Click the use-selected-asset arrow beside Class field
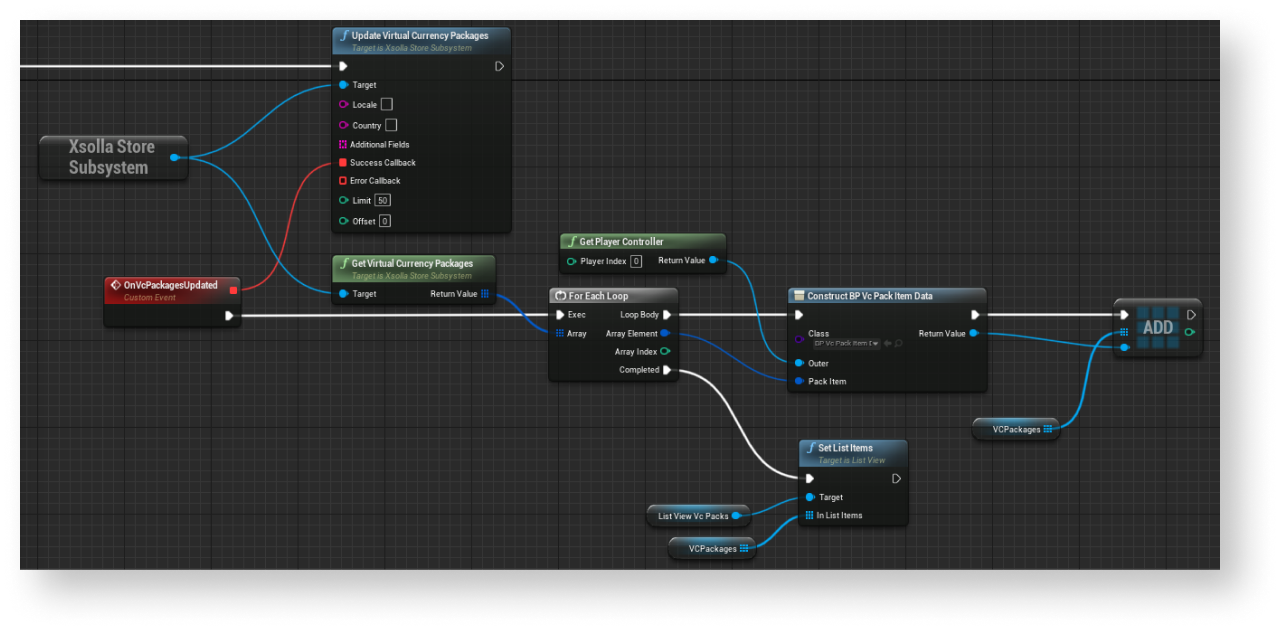This screenshot has height=630, width=1280. (887, 343)
